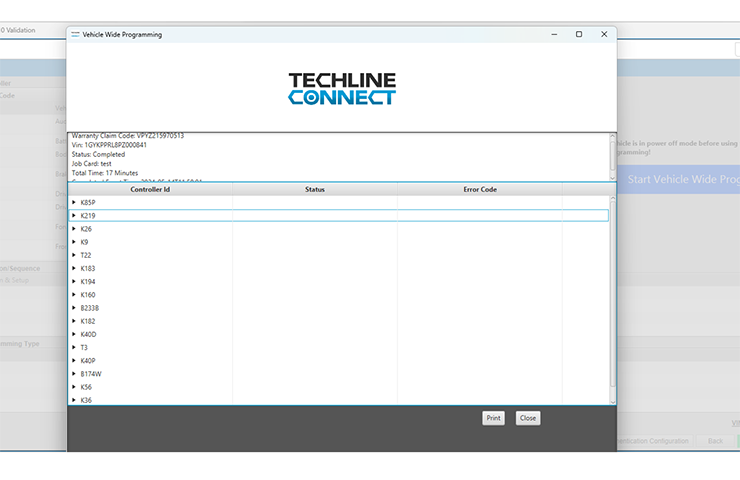Image resolution: width=740 pixels, height=480 pixels.
Task: Sort by the Controller Id column header
Action: tap(150, 189)
